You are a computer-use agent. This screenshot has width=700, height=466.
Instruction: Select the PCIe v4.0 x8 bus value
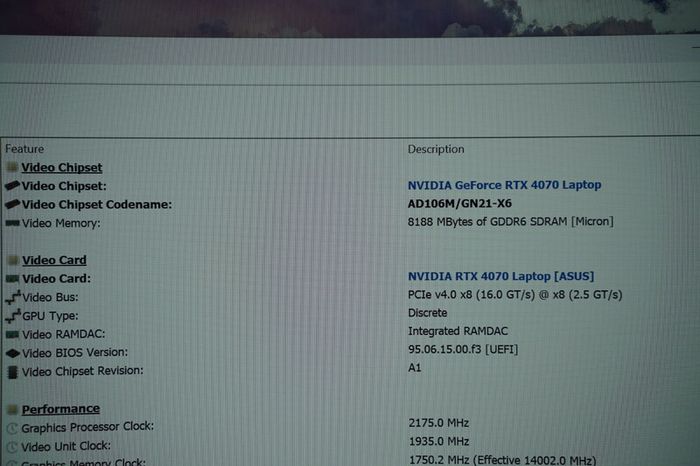[515, 295]
